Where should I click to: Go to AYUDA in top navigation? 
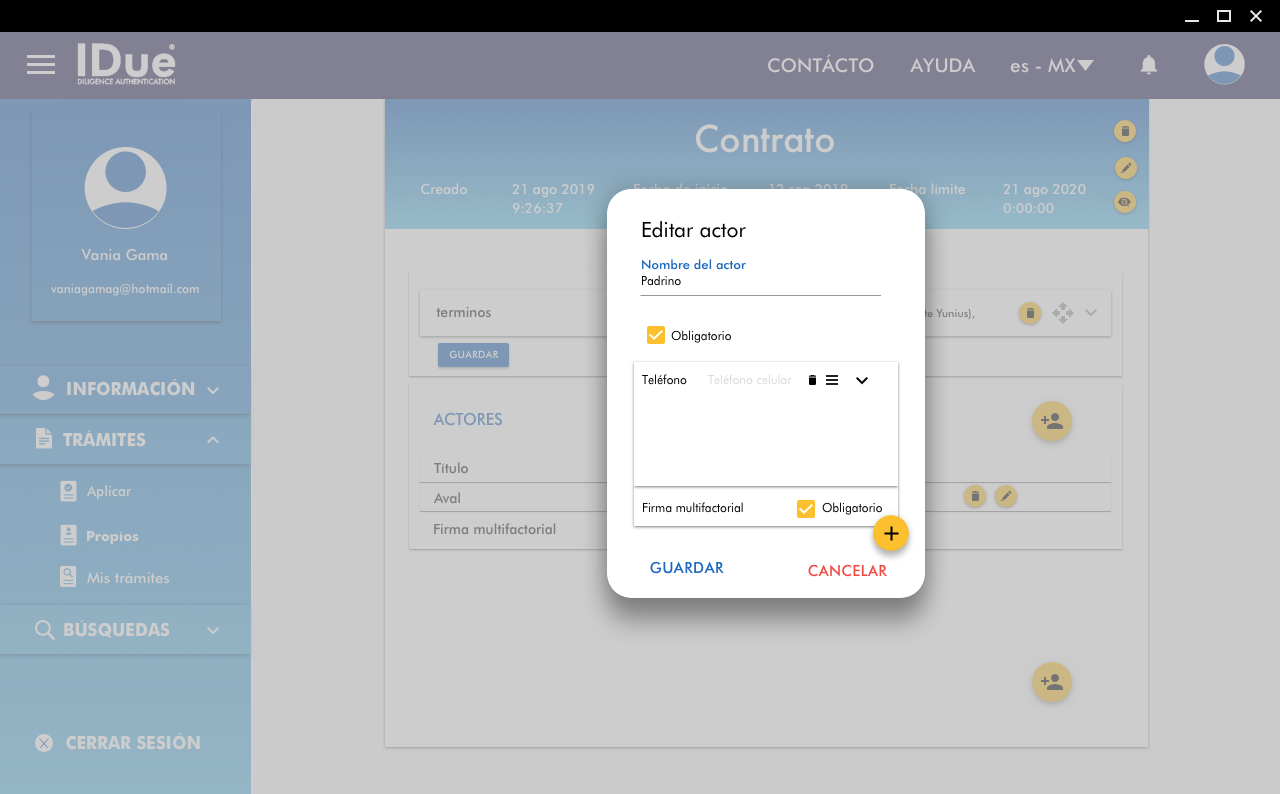[942, 66]
